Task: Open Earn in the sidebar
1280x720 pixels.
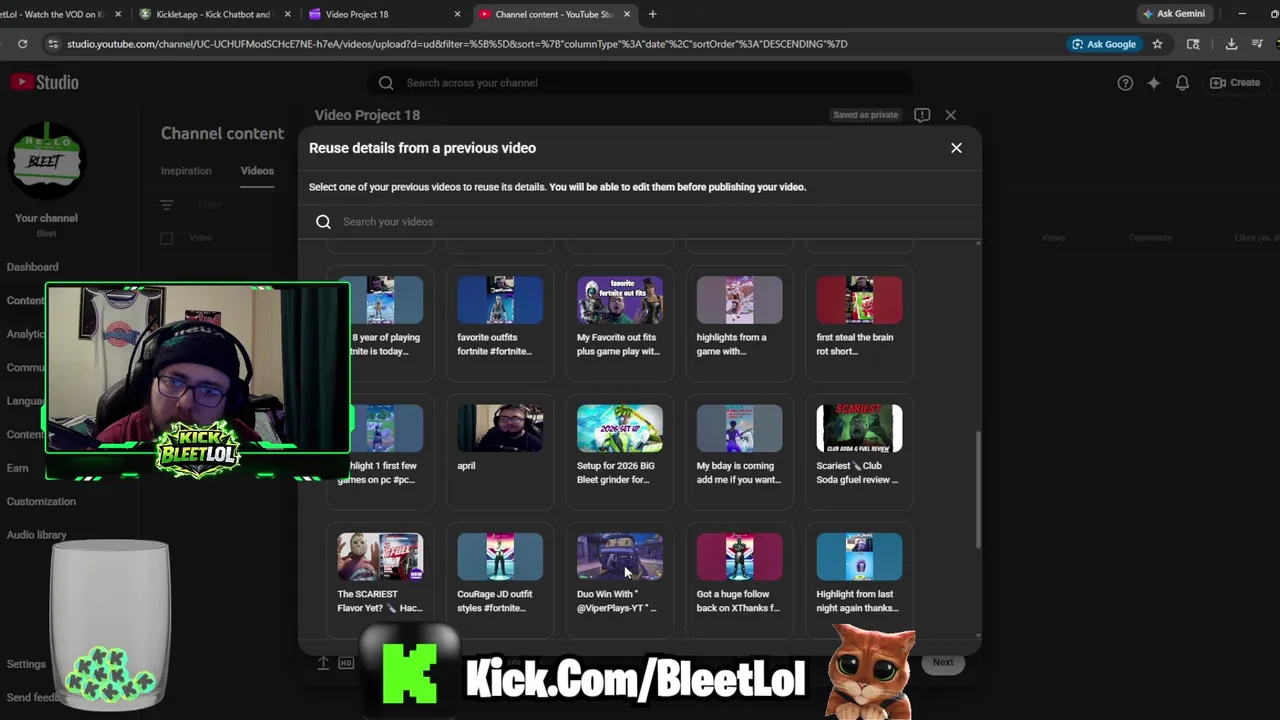Action: [x=18, y=468]
